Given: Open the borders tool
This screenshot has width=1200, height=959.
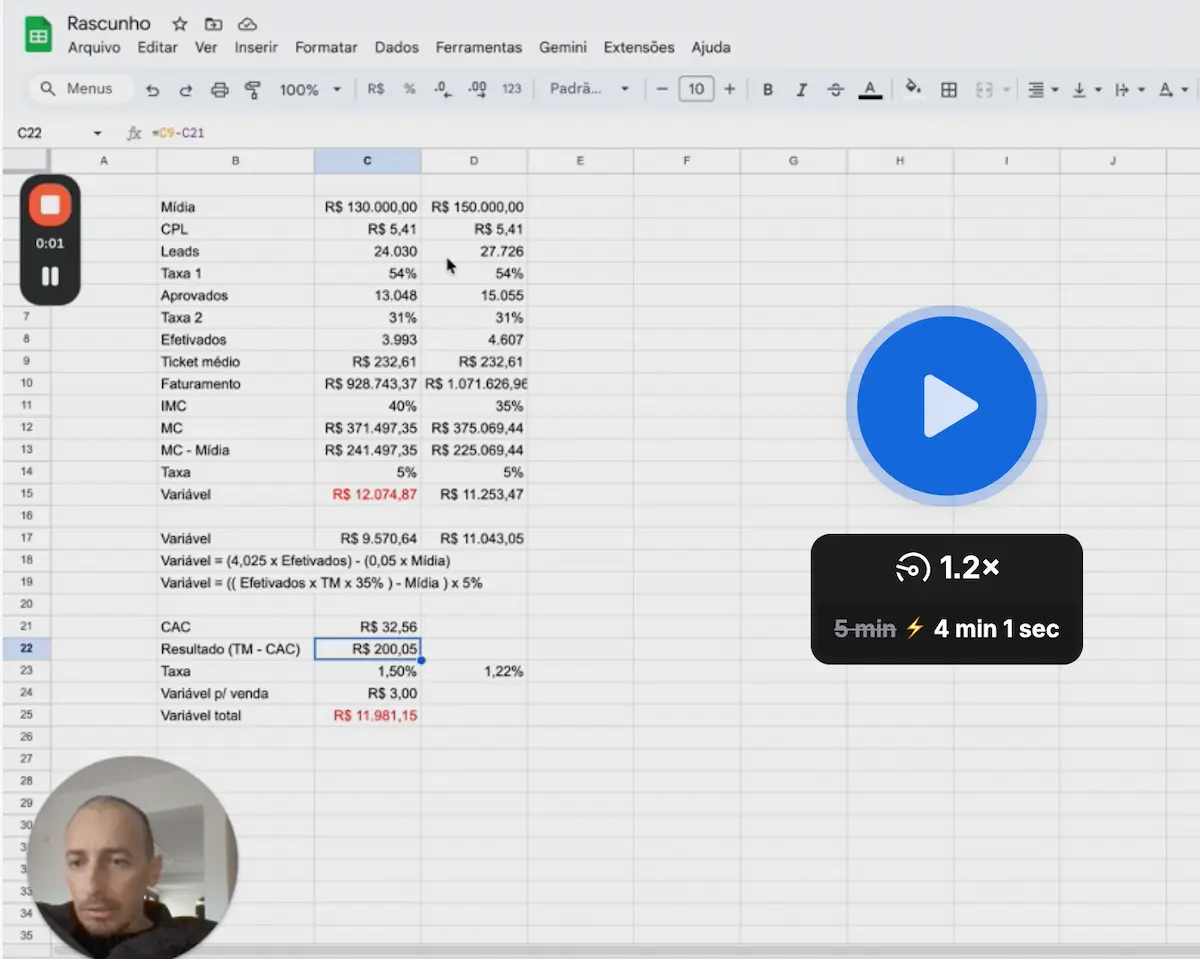Looking at the screenshot, I should (x=949, y=89).
